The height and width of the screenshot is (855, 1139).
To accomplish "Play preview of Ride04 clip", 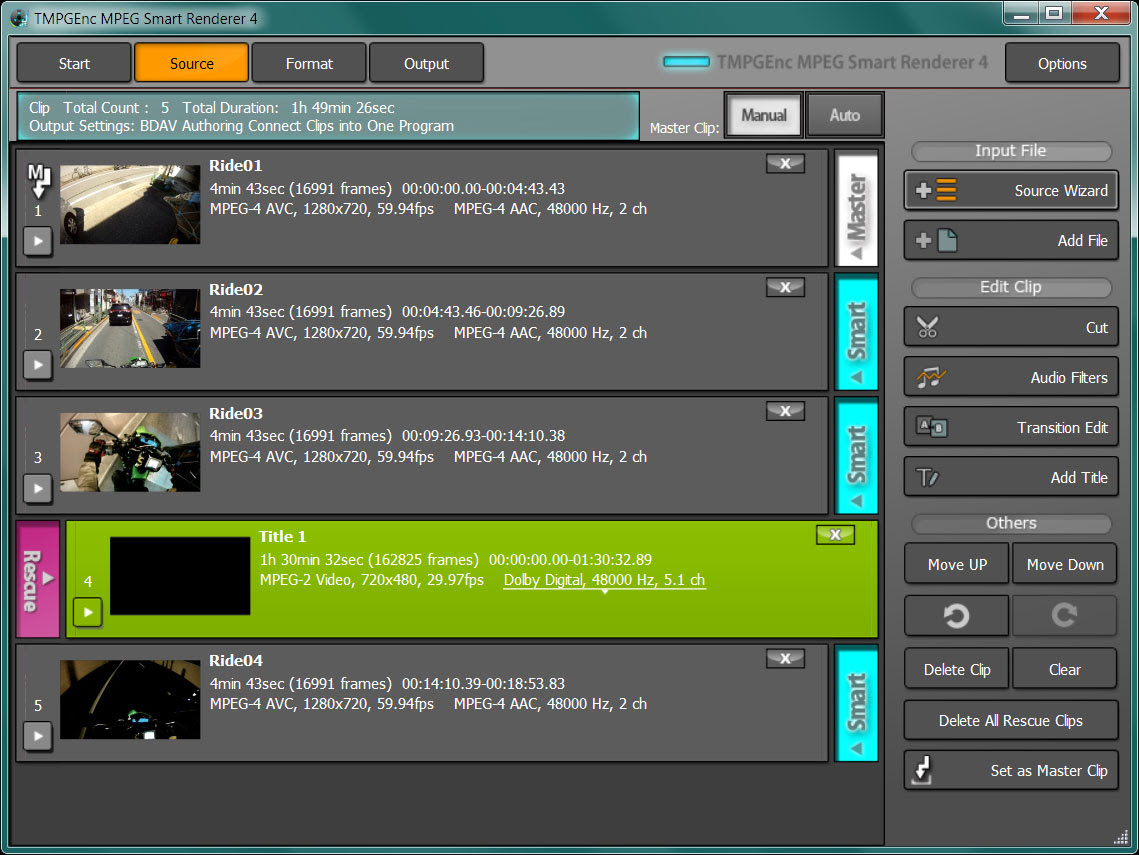I will click(x=38, y=736).
